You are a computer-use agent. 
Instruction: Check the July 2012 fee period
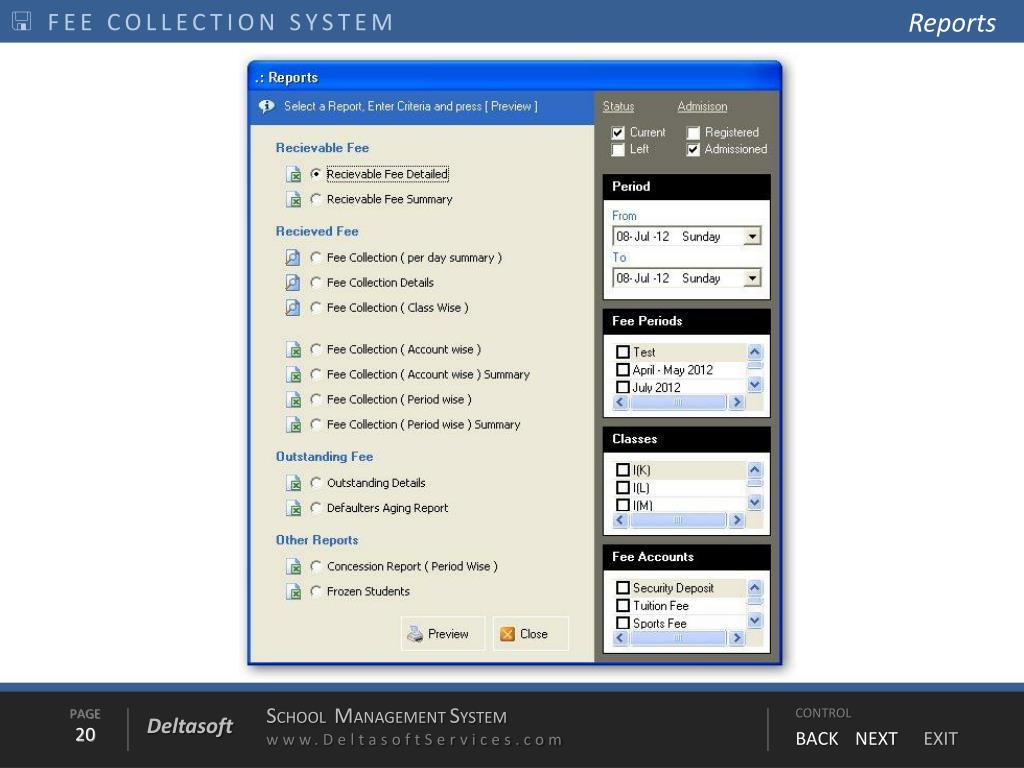coord(623,387)
